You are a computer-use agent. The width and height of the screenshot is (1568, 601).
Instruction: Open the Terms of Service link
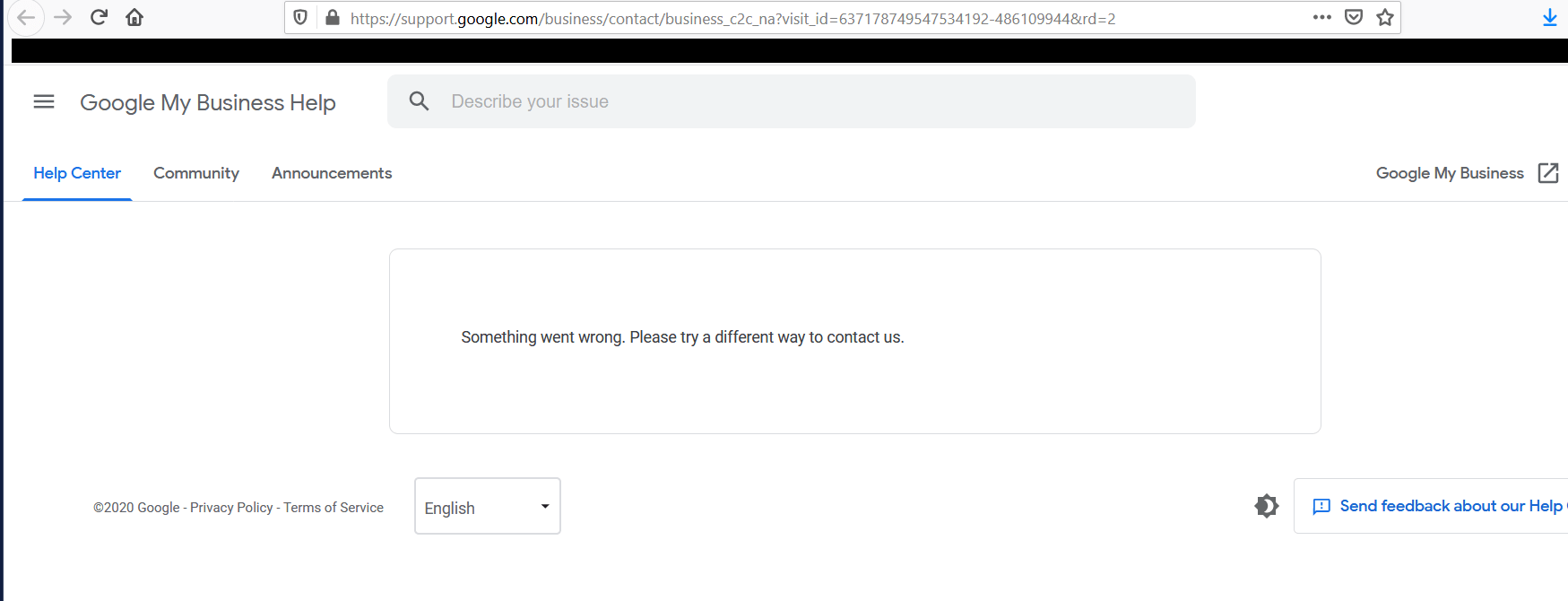click(334, 508)
